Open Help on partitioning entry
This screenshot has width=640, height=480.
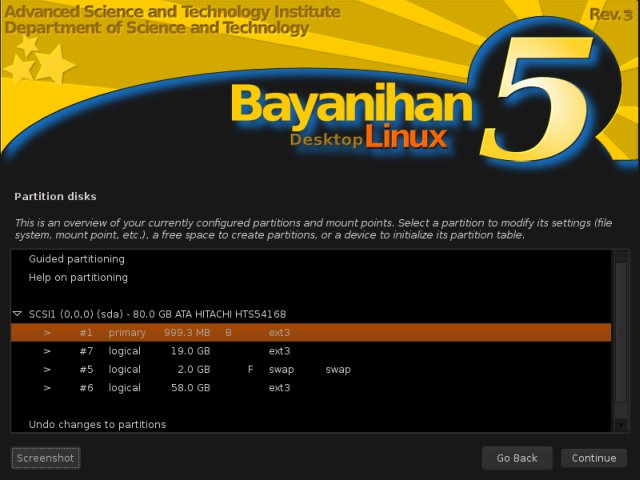coord(78,277)
